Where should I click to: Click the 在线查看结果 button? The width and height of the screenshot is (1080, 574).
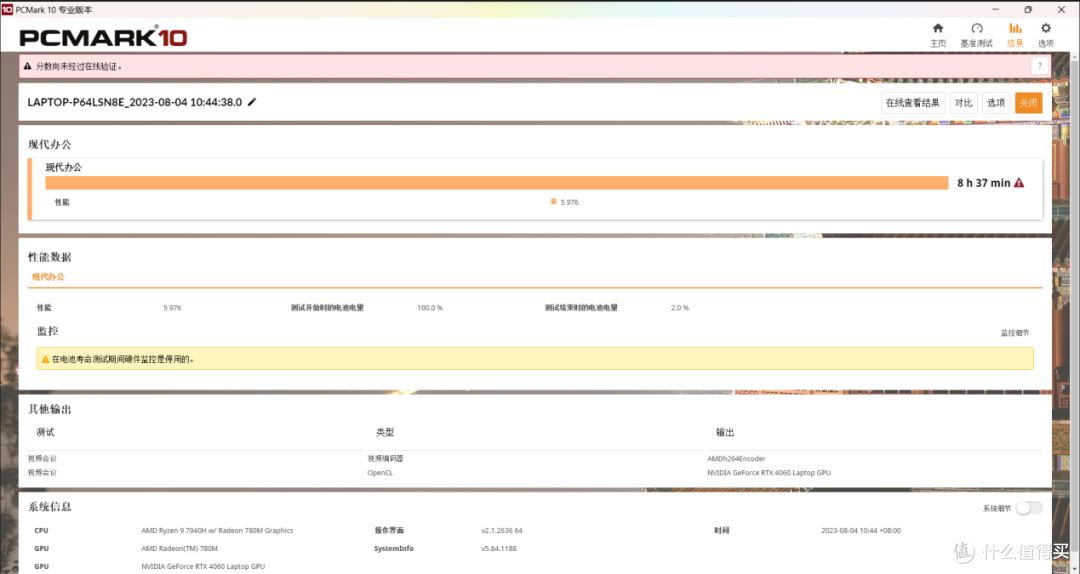pyautogui.click(x=913, y=103)
